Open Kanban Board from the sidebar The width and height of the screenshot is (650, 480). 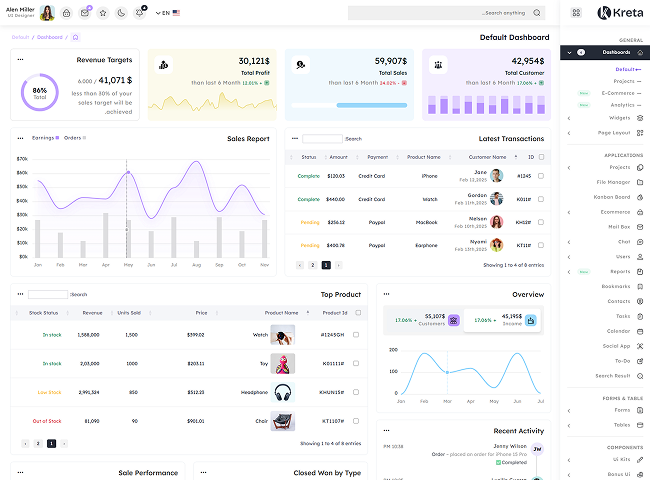pos(612,197)
